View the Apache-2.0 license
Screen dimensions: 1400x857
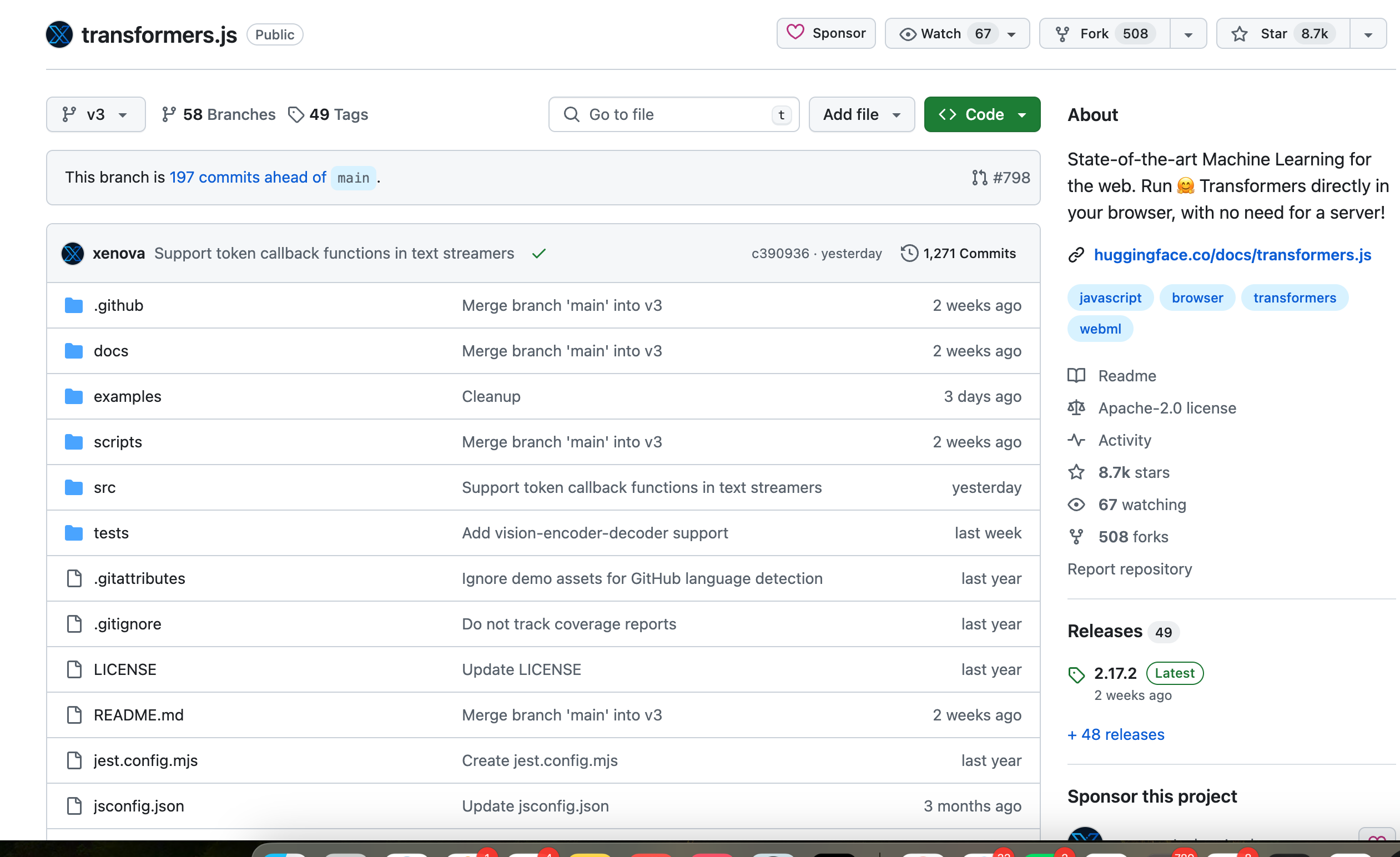(1152, 408)
